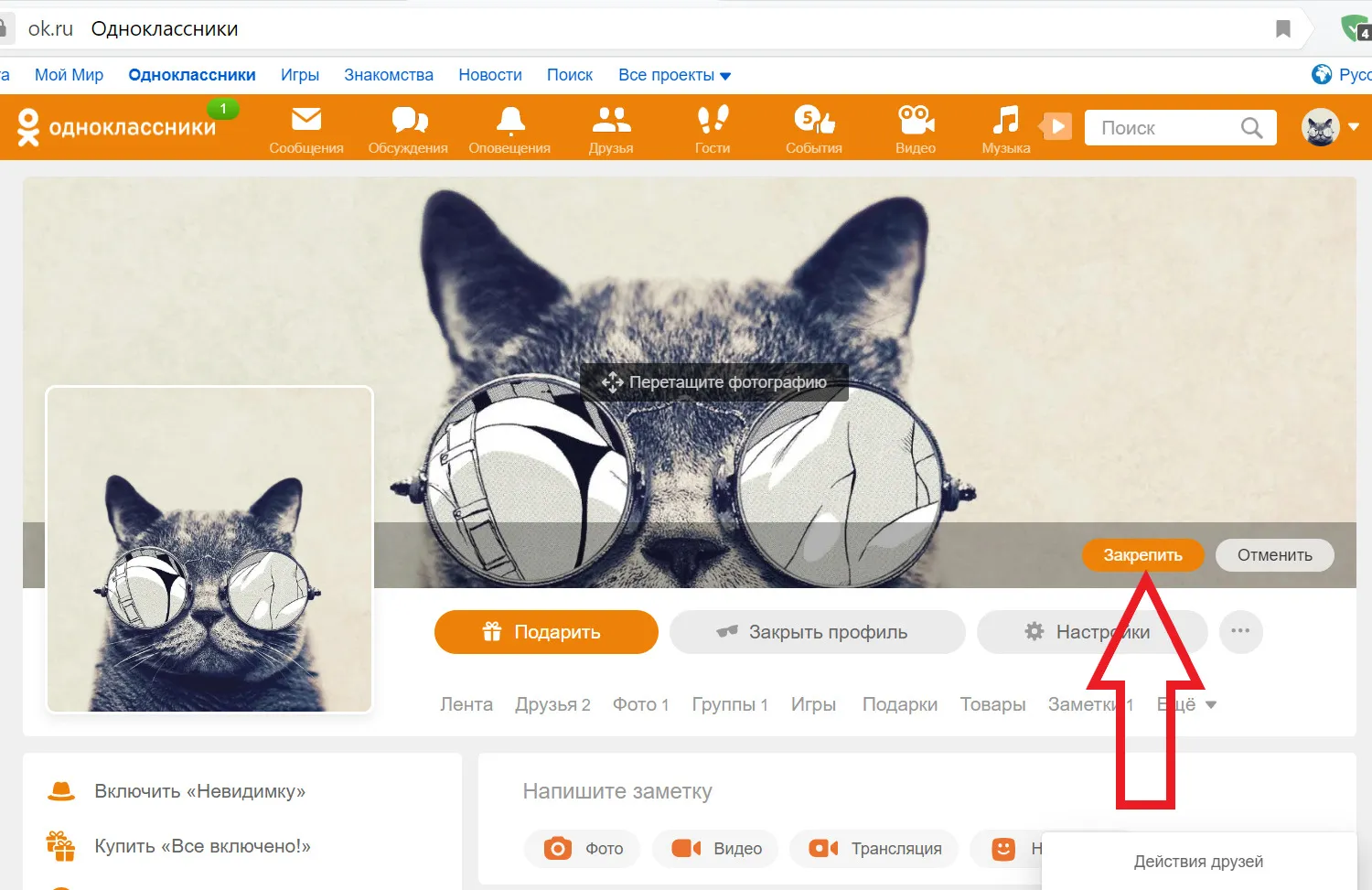Open the События events icon
This screenshot has height=890, width=1372.
814,120
